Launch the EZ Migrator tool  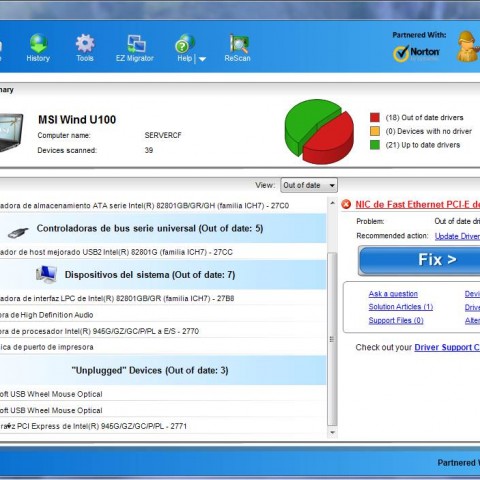135,48
